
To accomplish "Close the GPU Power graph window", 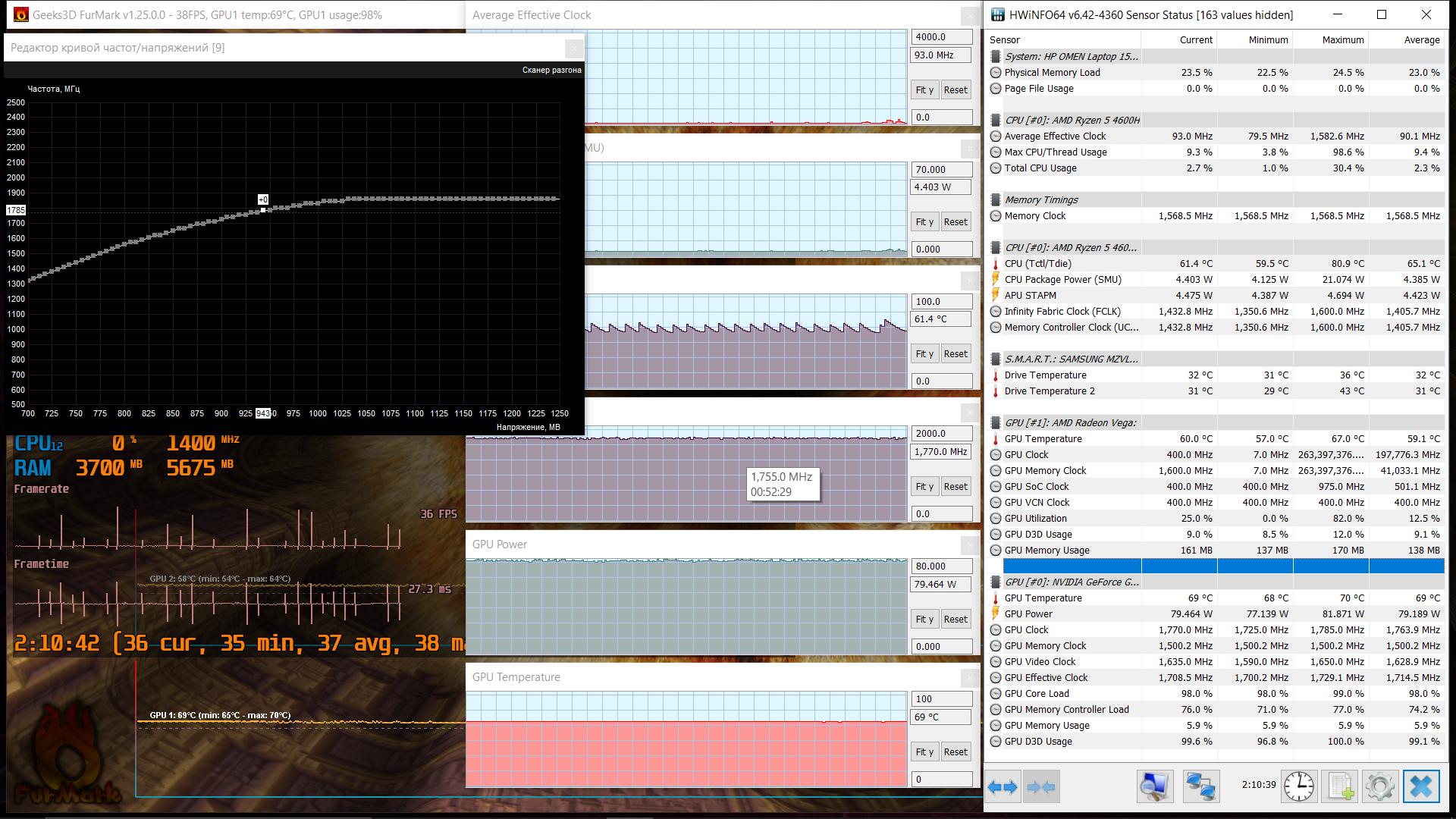I will click(x=970, y=544).
